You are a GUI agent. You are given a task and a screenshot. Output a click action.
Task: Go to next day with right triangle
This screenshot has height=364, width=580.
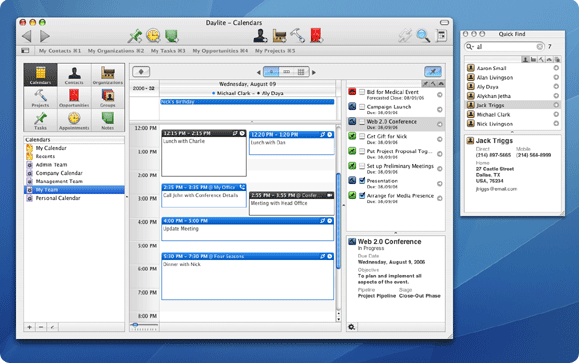tap(314, 72)
